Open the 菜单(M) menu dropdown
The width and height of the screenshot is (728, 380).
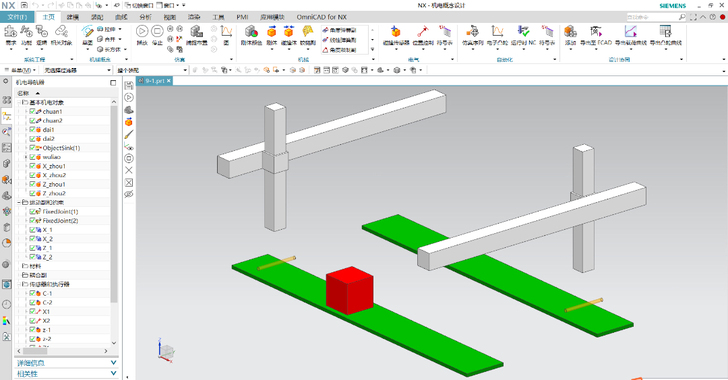click(x=20, y=70)
